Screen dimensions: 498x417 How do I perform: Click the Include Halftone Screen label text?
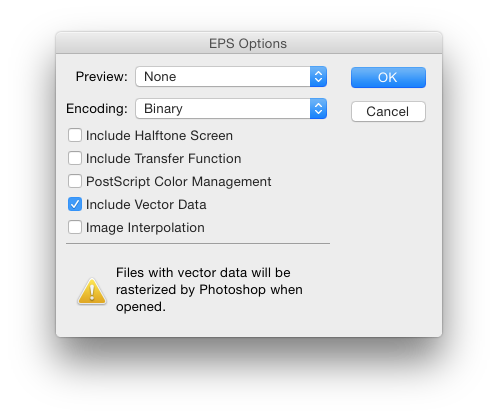point(159,136)
